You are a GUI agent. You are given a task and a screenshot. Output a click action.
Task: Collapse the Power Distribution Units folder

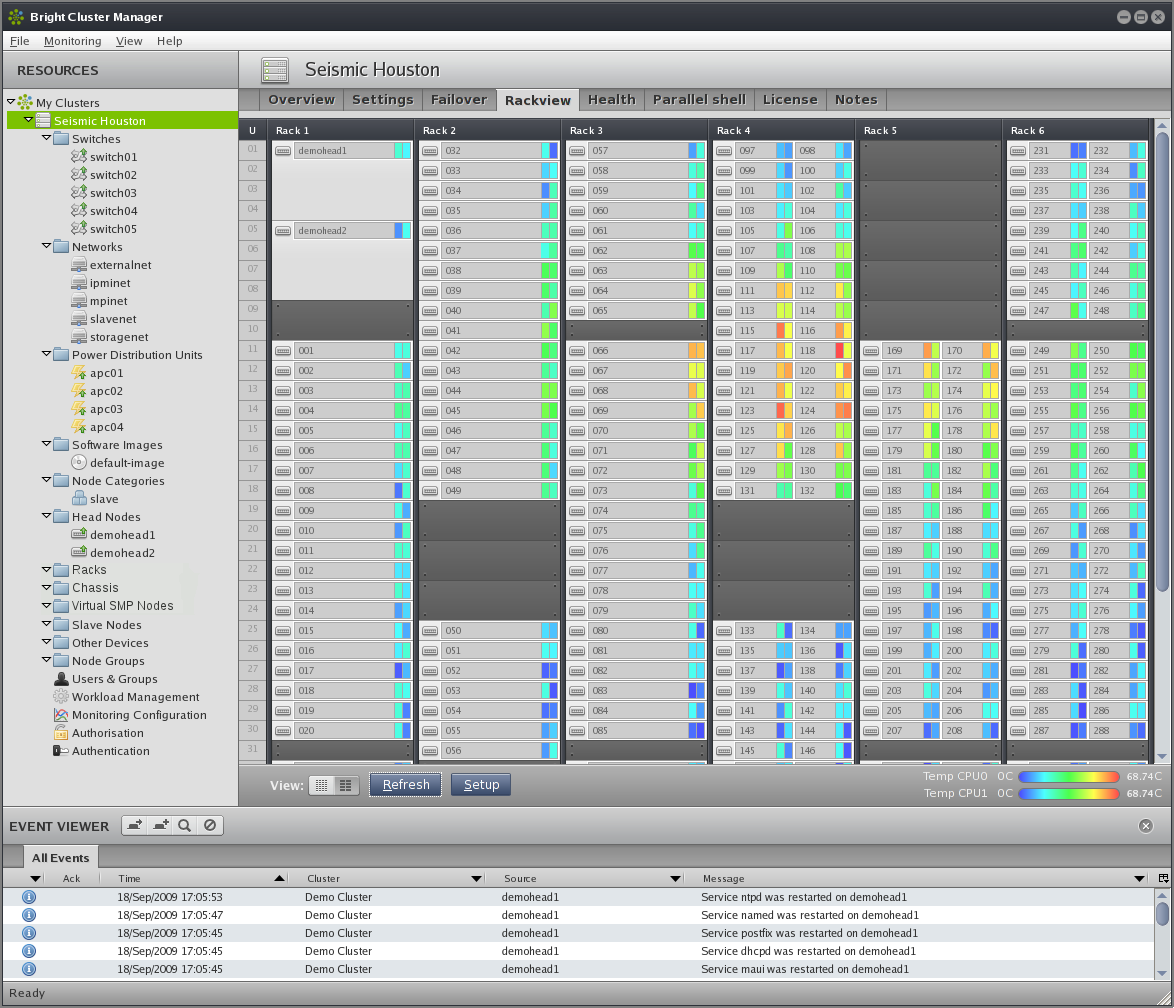tap(46, 353)
